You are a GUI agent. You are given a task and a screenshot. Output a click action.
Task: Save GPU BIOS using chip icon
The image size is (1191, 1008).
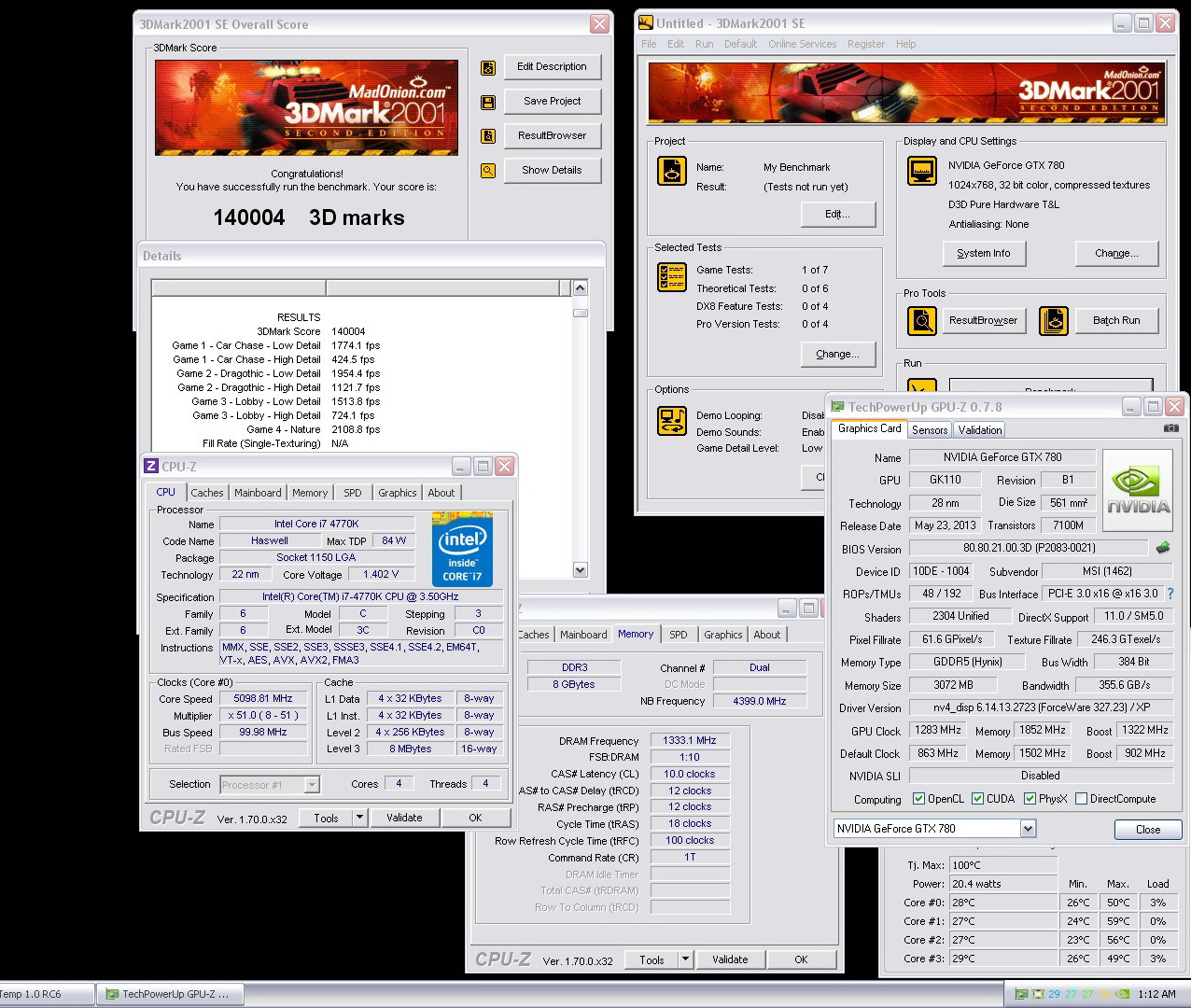click(1162, 548)
